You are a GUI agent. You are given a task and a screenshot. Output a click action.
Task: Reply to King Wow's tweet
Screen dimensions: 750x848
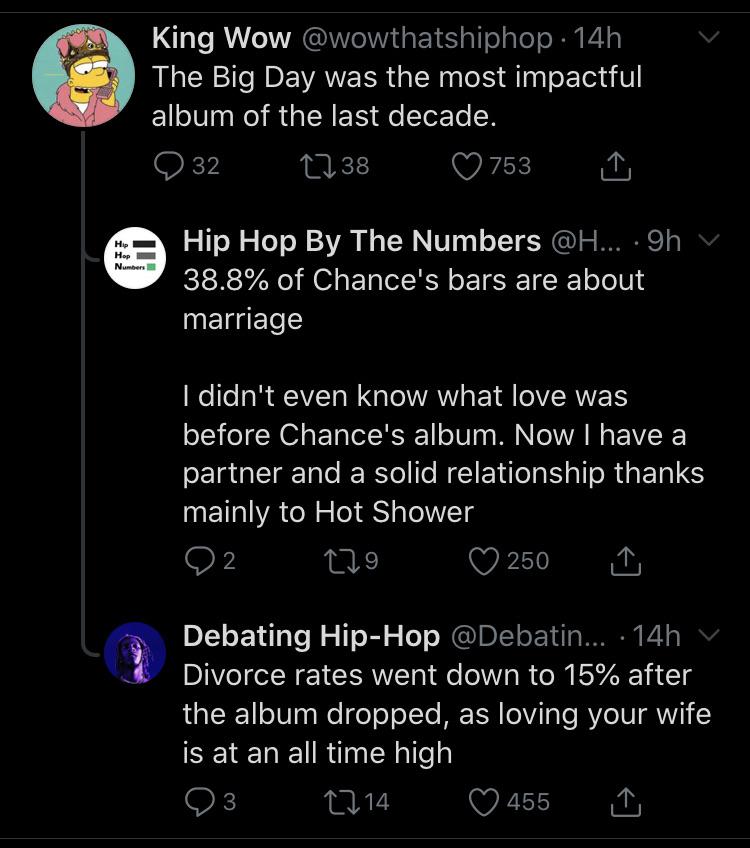coord(169,166)
